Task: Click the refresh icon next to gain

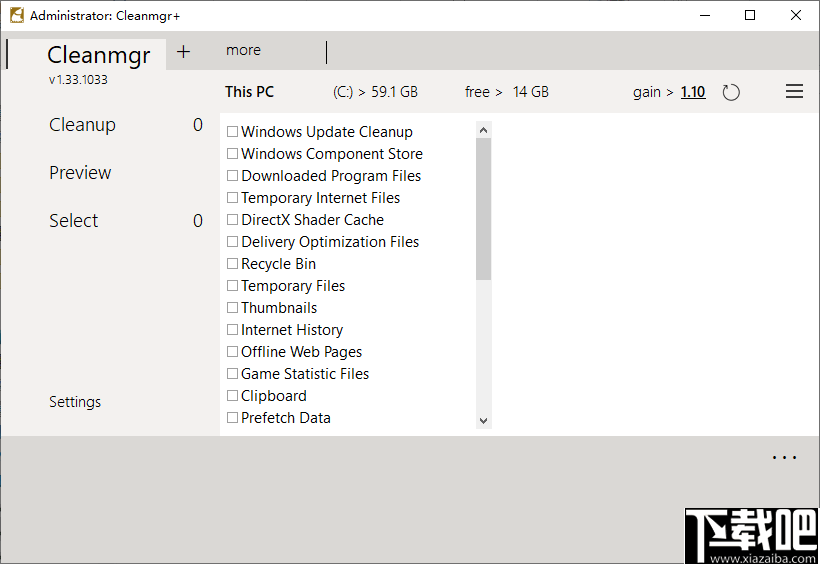Action: coord(731,93)
